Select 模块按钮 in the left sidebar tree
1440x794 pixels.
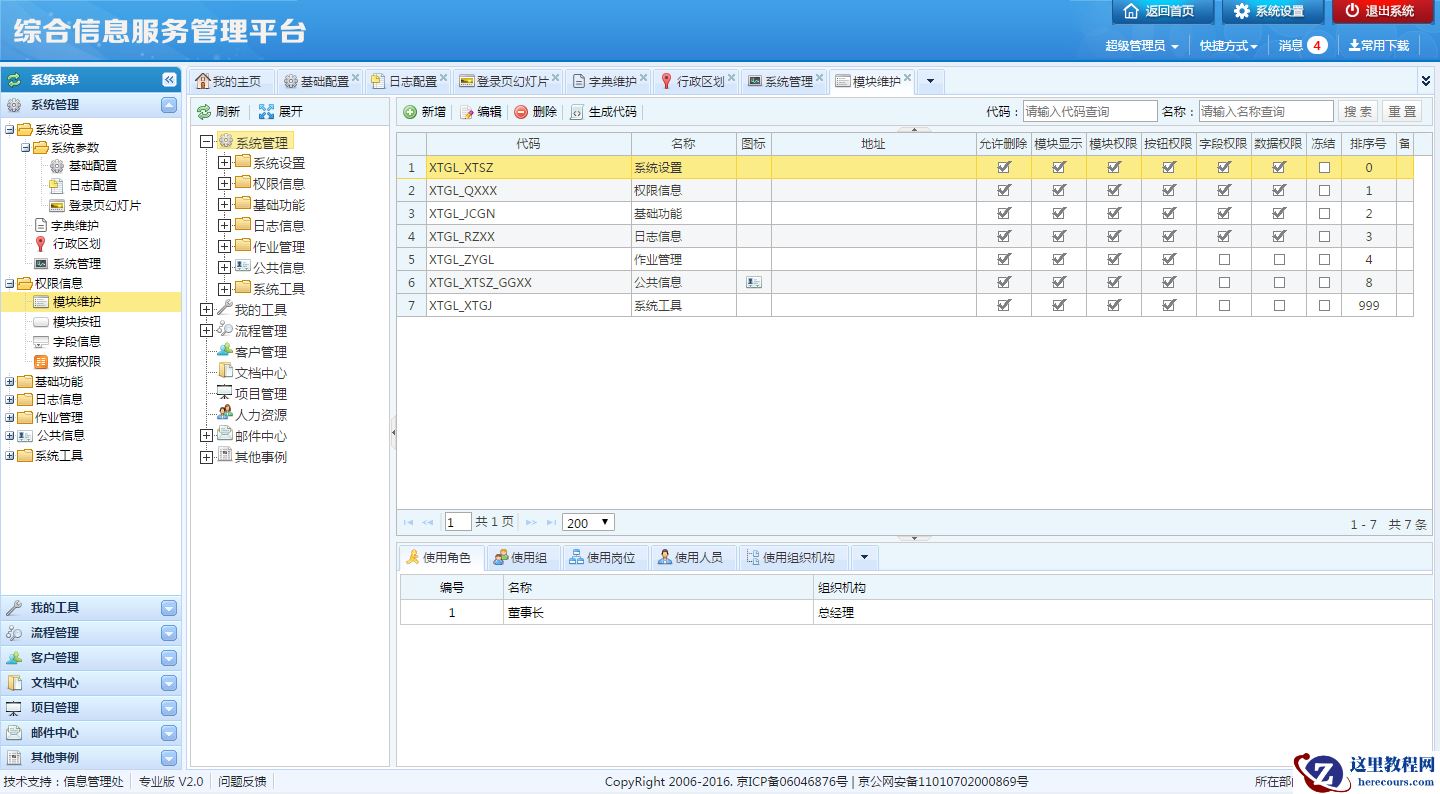pos(76,322)
